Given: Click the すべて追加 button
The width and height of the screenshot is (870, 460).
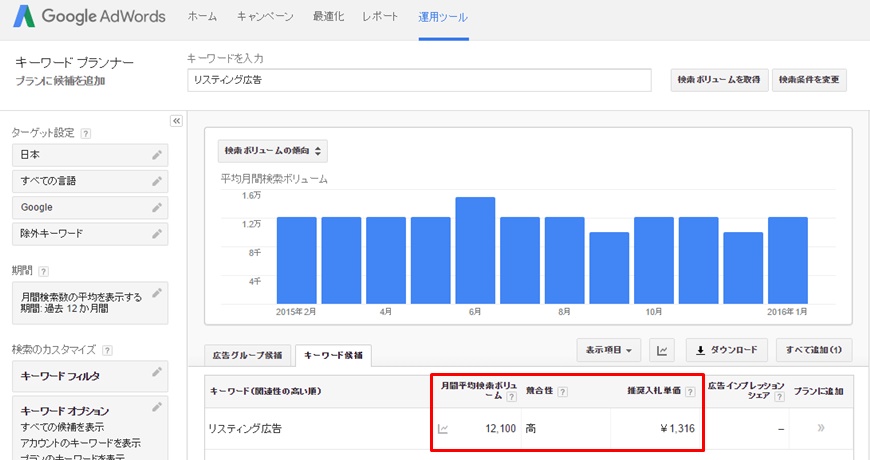Looking at the screenshot, I should (x=813, y=350).
